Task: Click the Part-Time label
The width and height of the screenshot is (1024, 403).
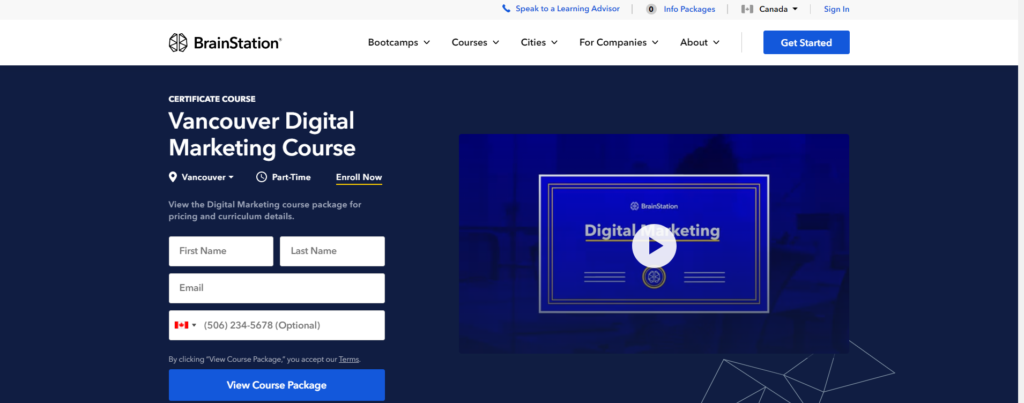Action: click(291, 177)
